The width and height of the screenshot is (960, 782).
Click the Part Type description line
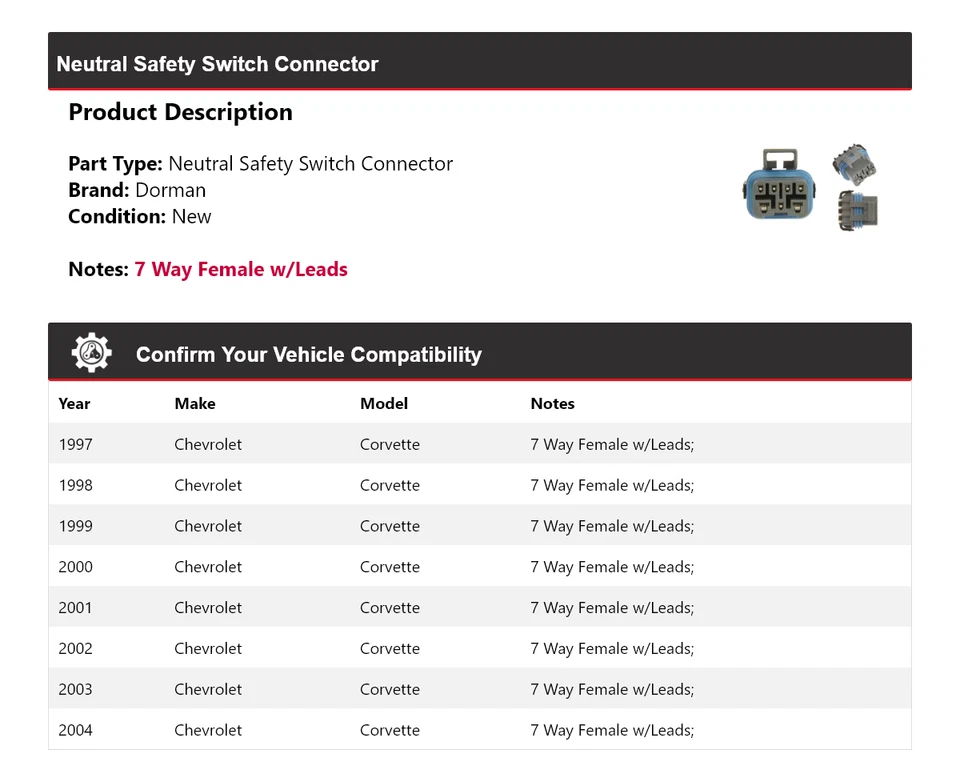tap(260, 164)
